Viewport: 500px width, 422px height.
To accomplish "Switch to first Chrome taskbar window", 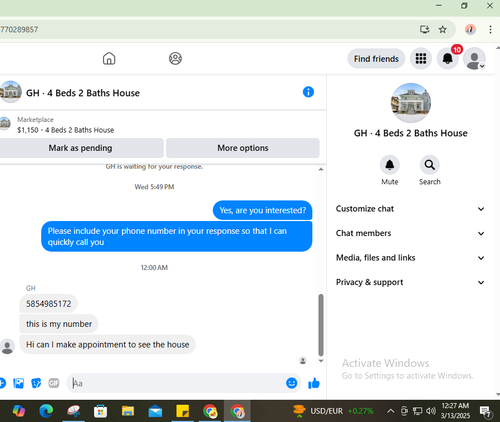I will (x=210, y=411).
